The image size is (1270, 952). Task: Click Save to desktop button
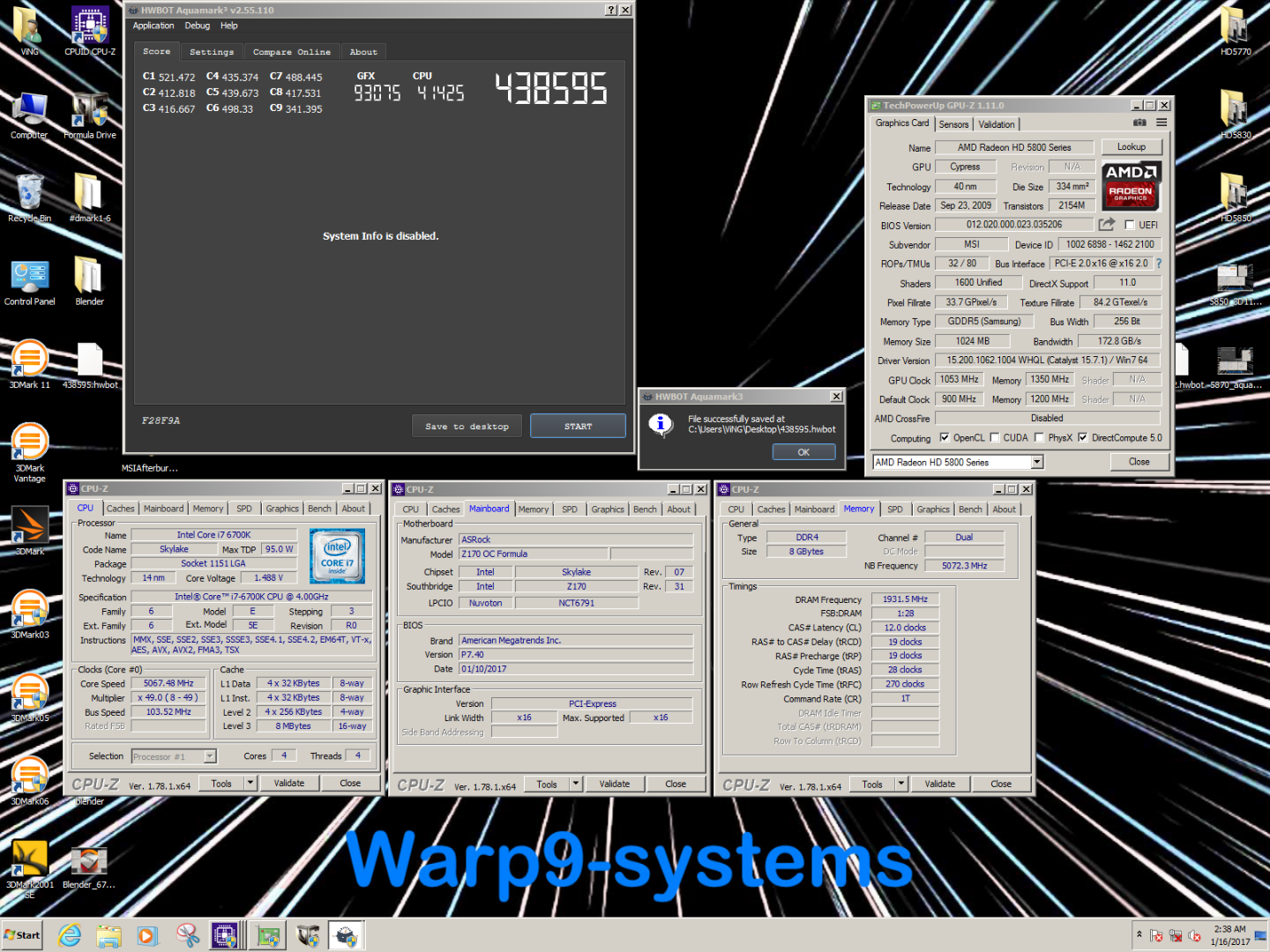467,427
